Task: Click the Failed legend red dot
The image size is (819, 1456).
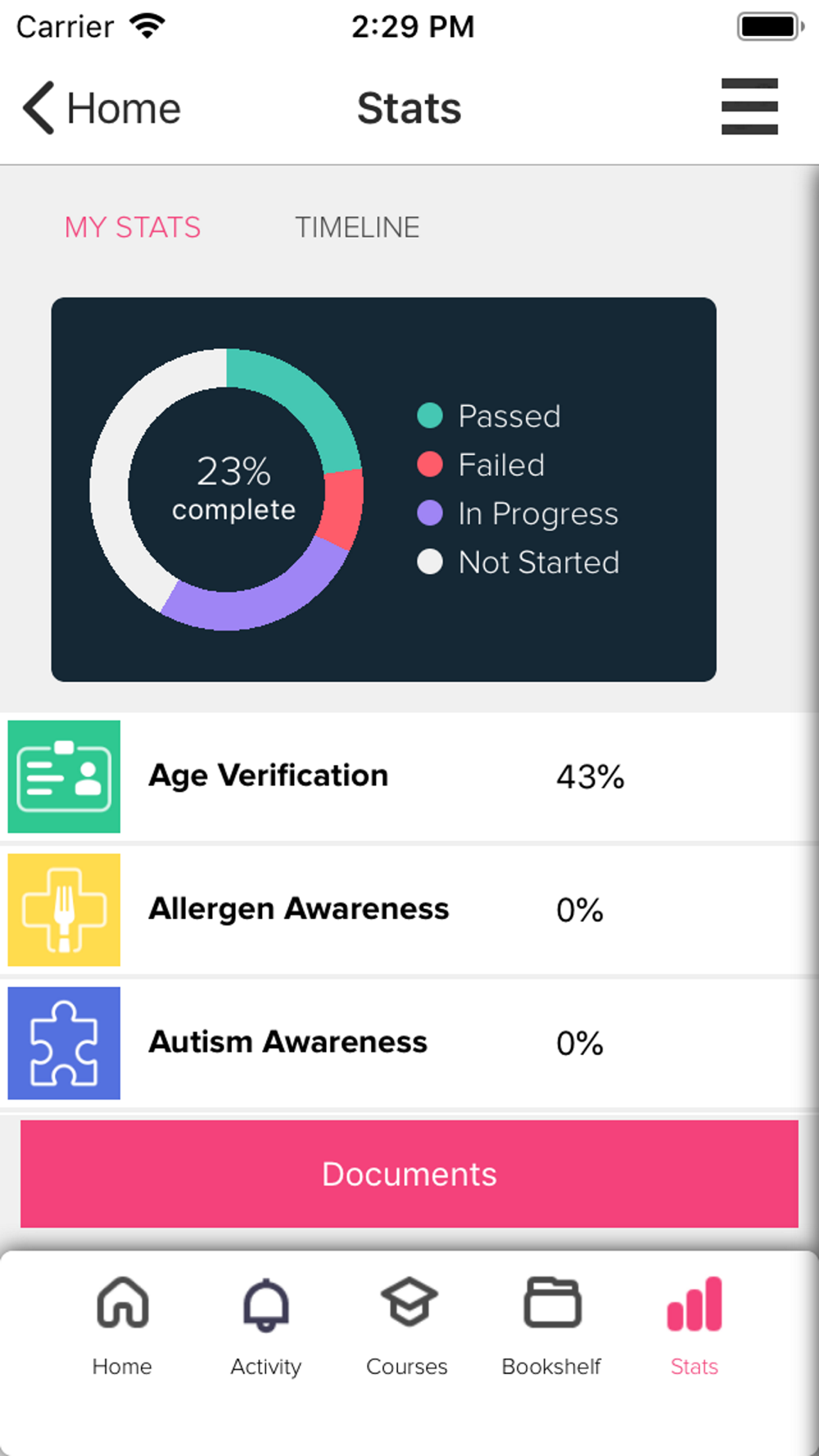Action: point(430,464)
